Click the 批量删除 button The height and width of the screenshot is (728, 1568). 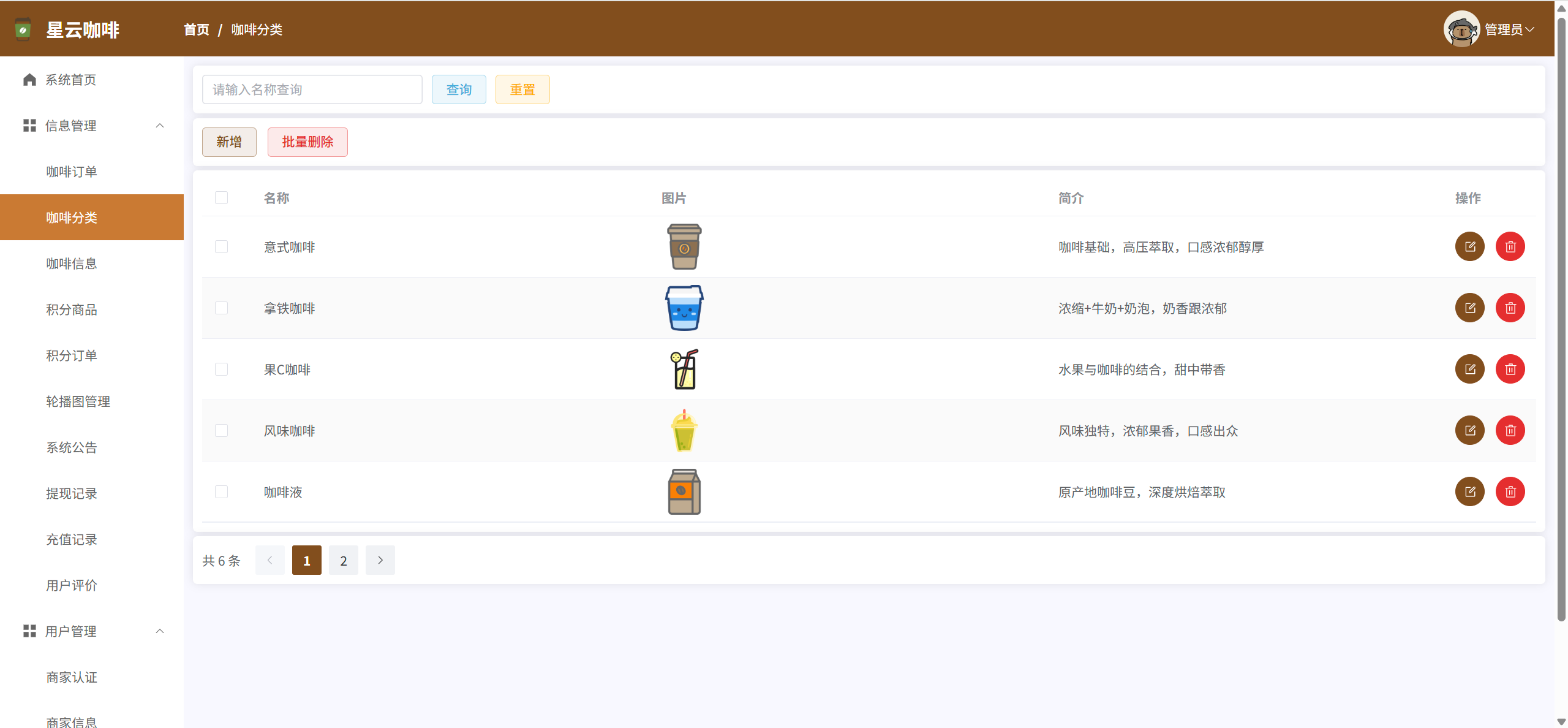point(307,142)
